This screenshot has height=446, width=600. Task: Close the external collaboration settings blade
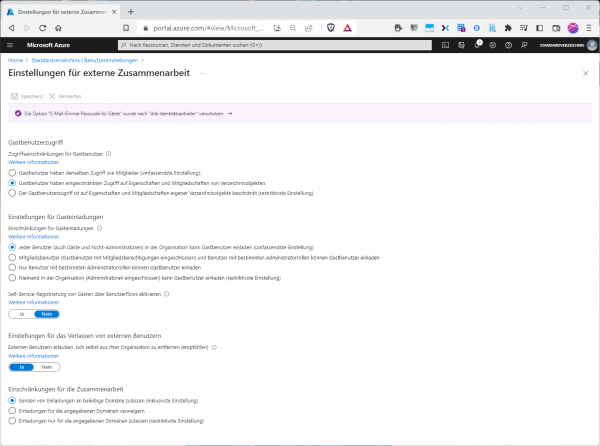click(x=585, y=73)
